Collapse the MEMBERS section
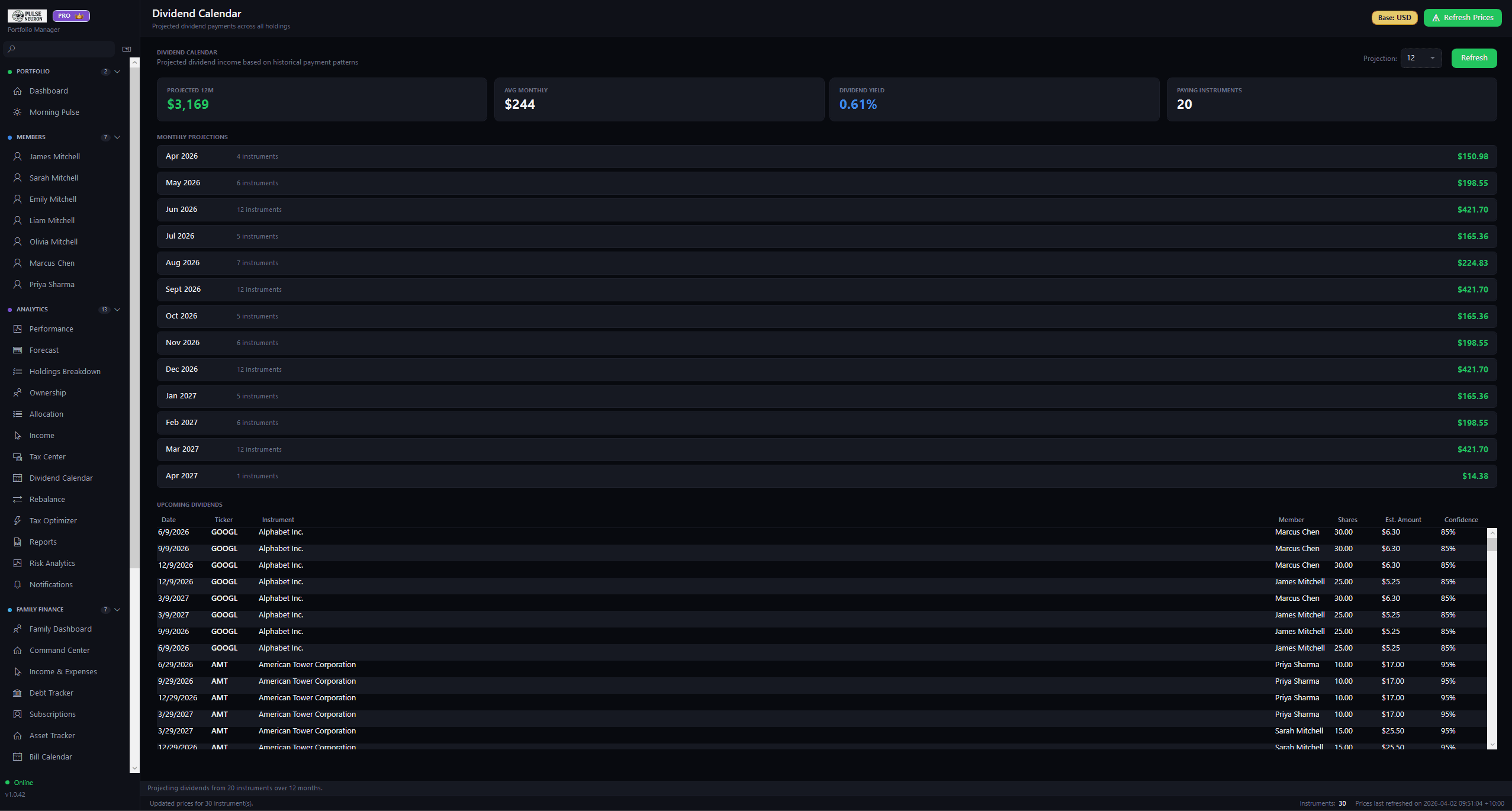 click(x=117, y=137)
